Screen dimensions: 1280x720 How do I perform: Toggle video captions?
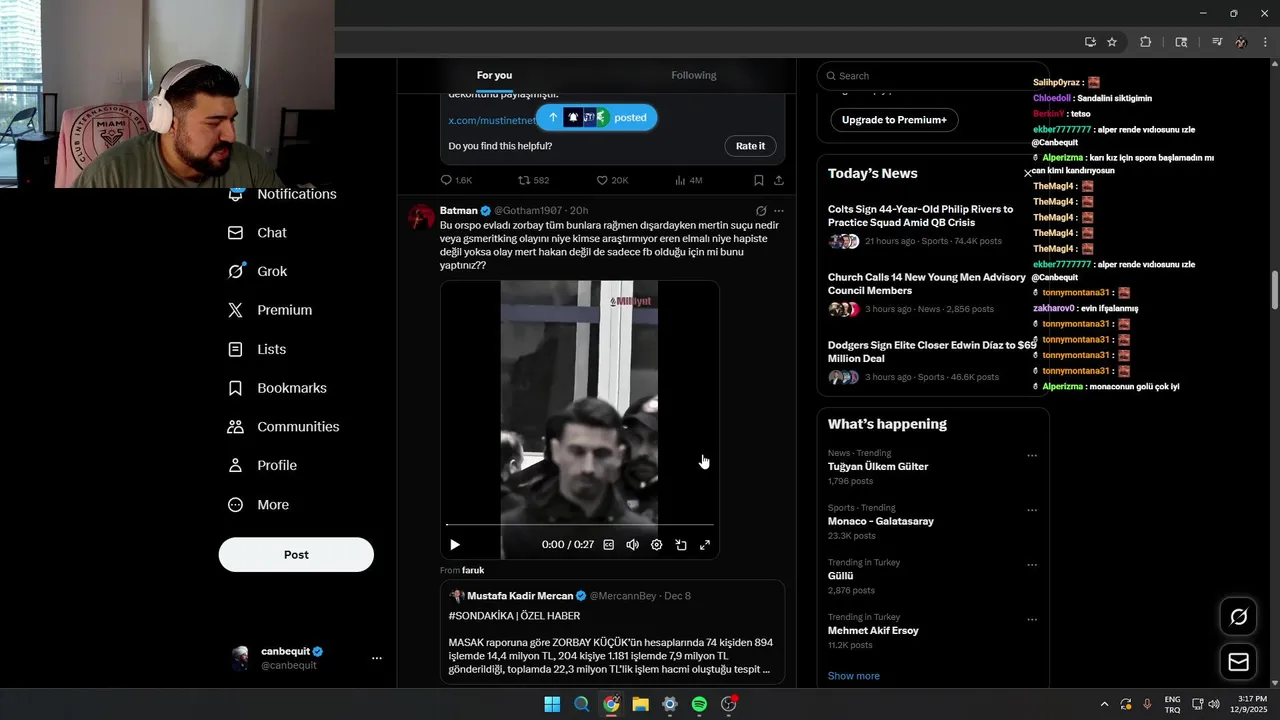[x=608, y=545]
